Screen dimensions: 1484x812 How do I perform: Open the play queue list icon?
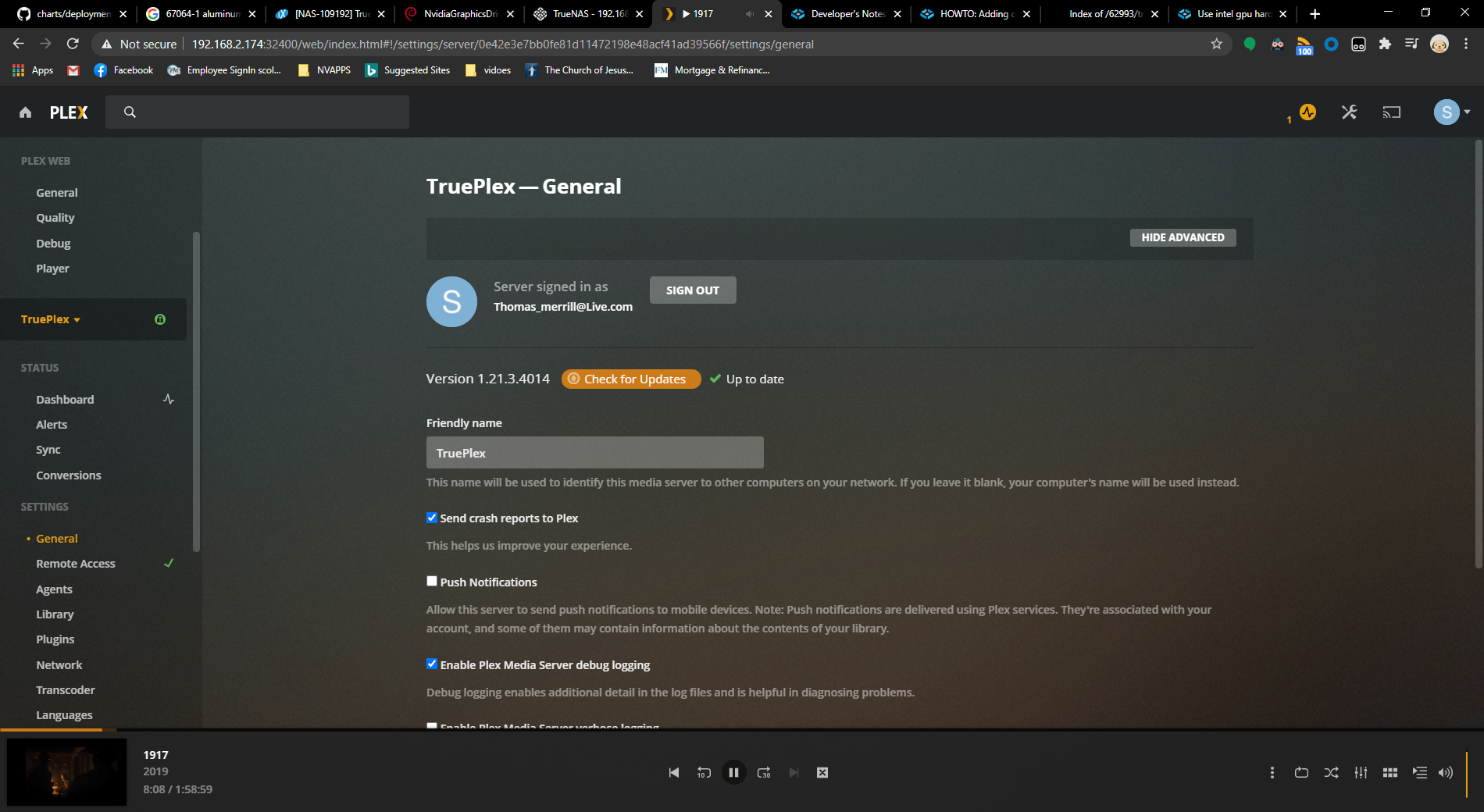tap(1420, 772)
